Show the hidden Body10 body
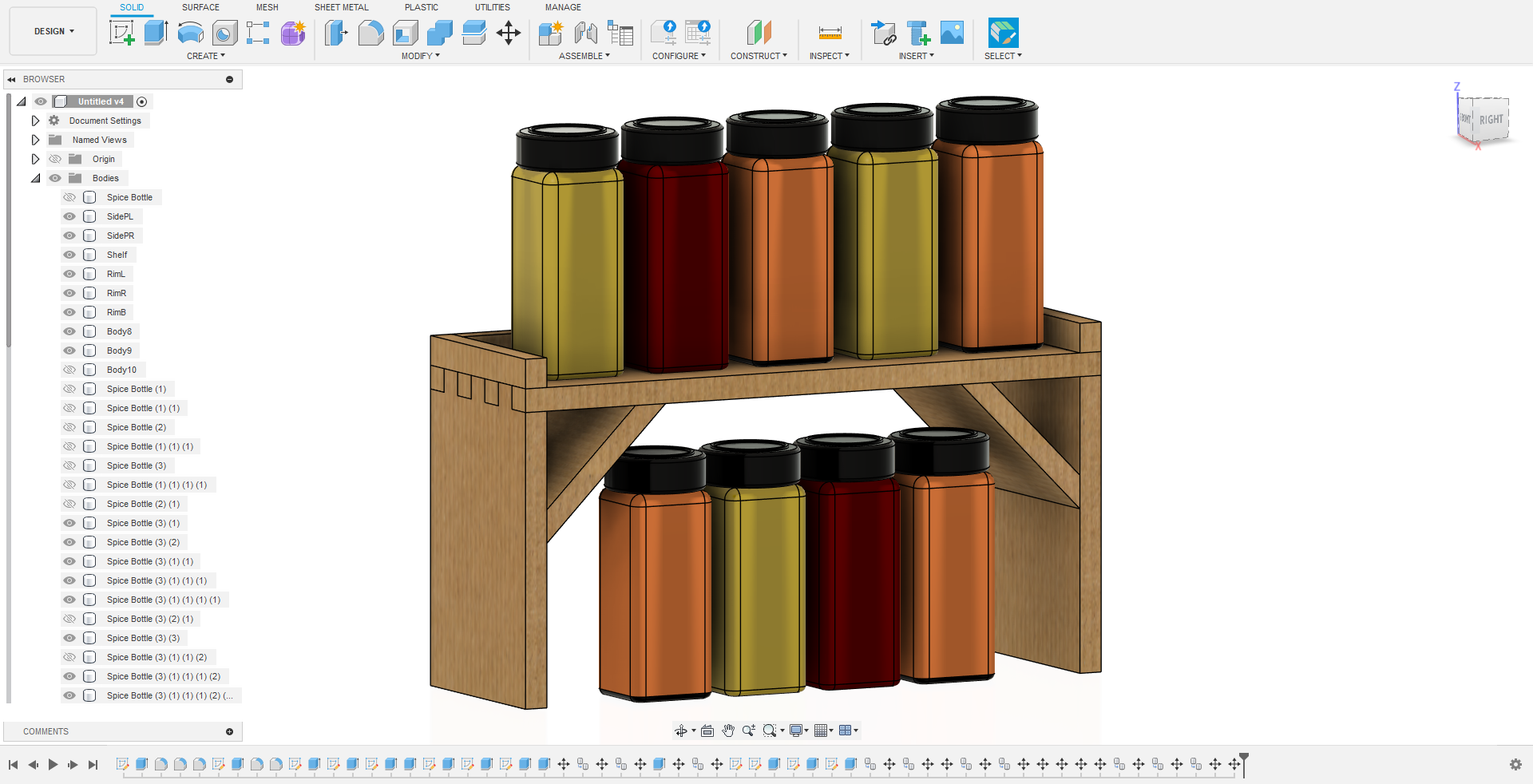Image resolution: width=1533 pixels, height=784 pixels. [69, 370]
